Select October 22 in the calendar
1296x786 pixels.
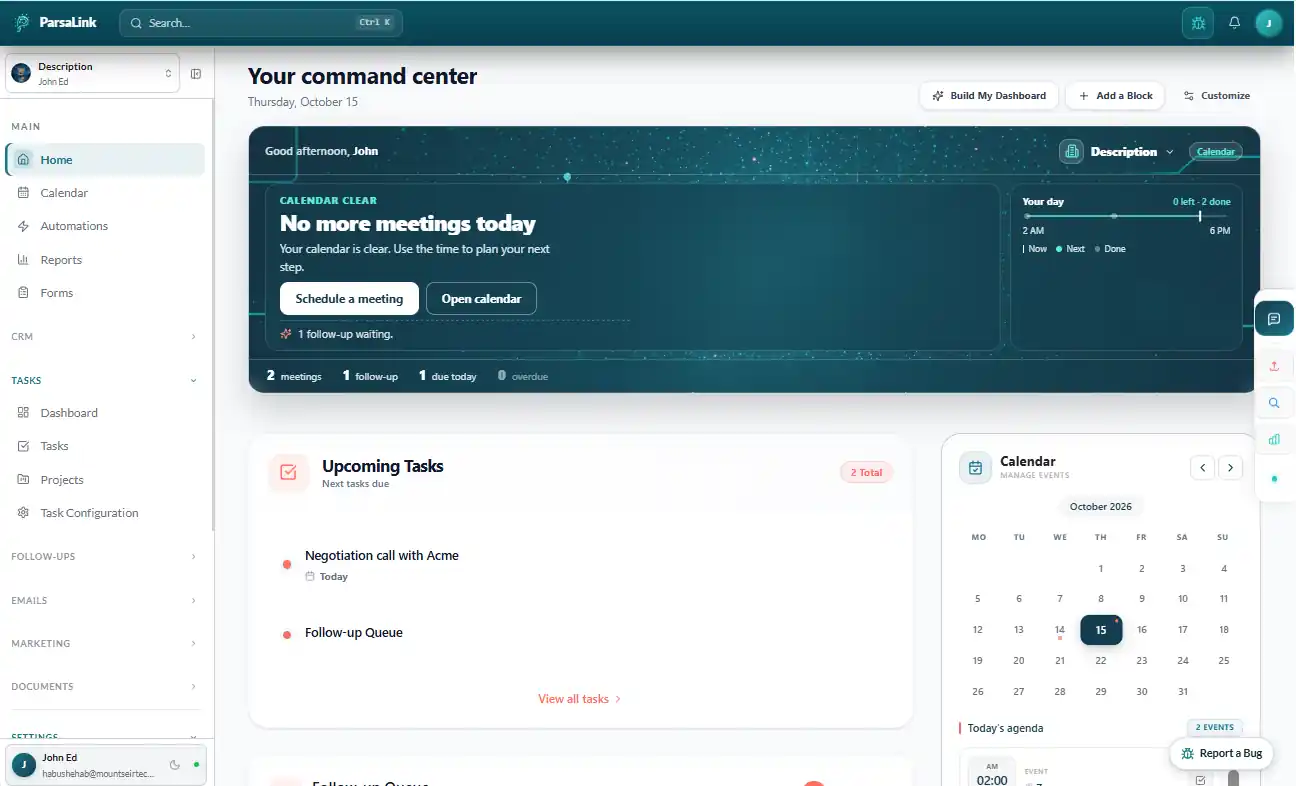coord(1100,660)
